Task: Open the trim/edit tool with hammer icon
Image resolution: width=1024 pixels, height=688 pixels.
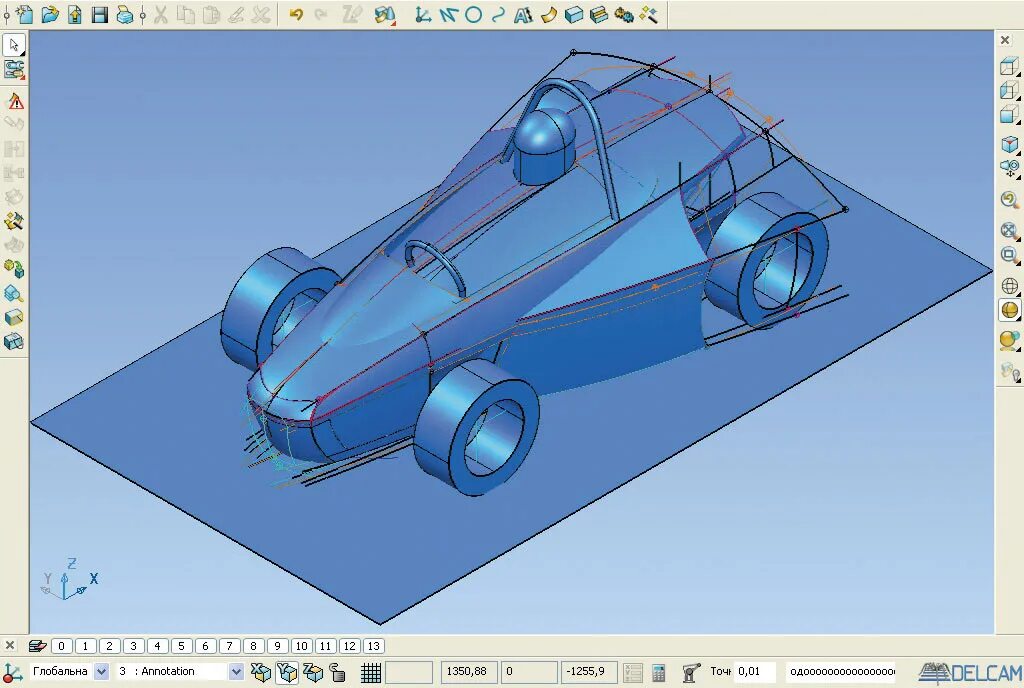Action: tap(14, 221)
